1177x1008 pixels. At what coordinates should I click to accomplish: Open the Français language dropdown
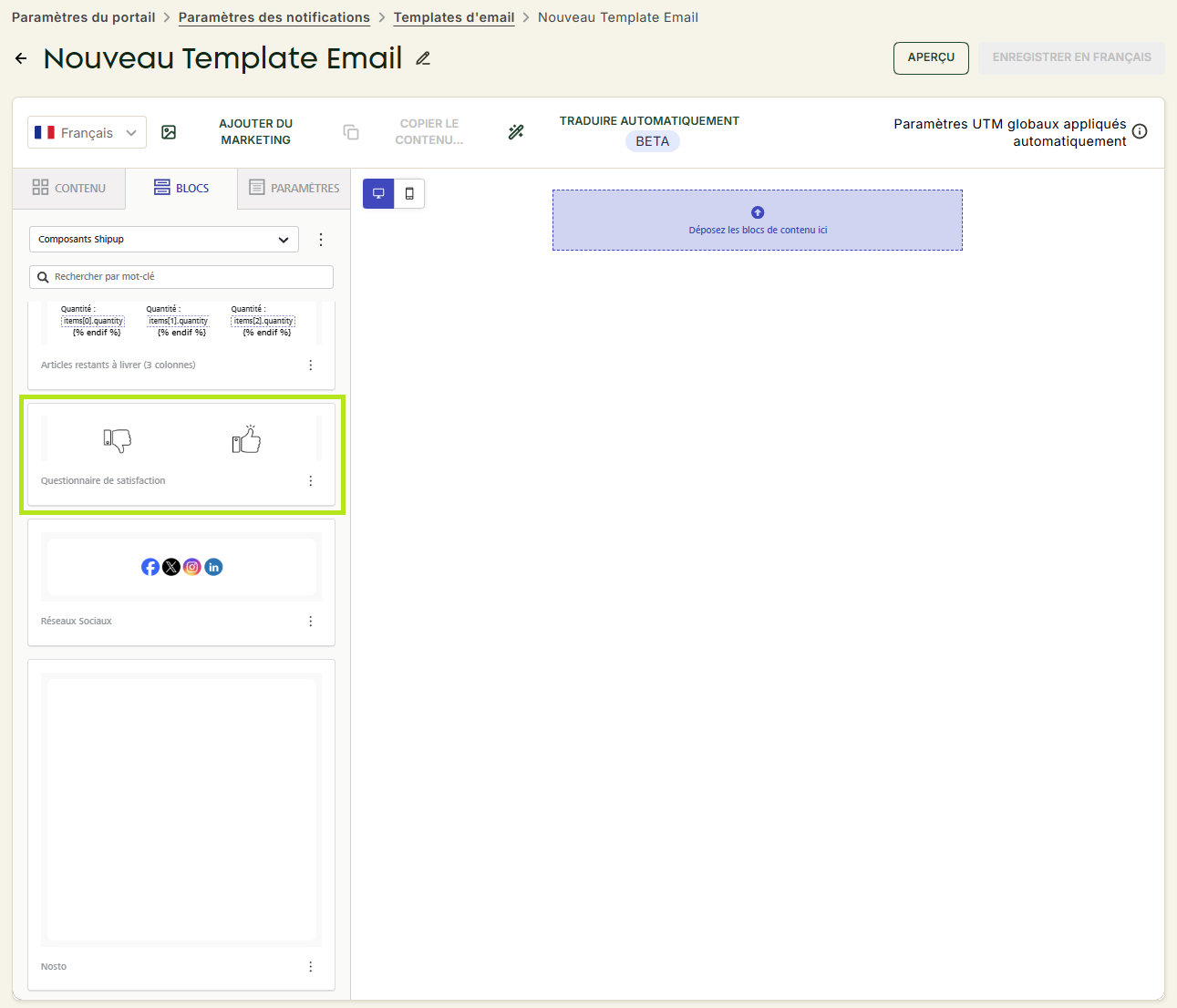(x=87, y=133)
